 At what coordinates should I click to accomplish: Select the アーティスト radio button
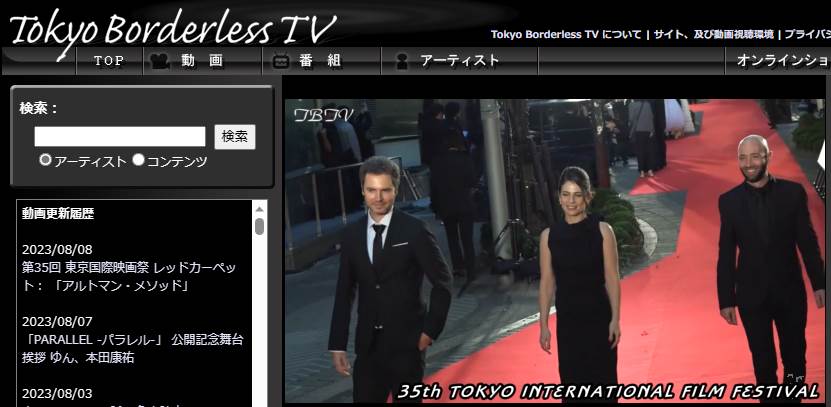coord(46,160)
